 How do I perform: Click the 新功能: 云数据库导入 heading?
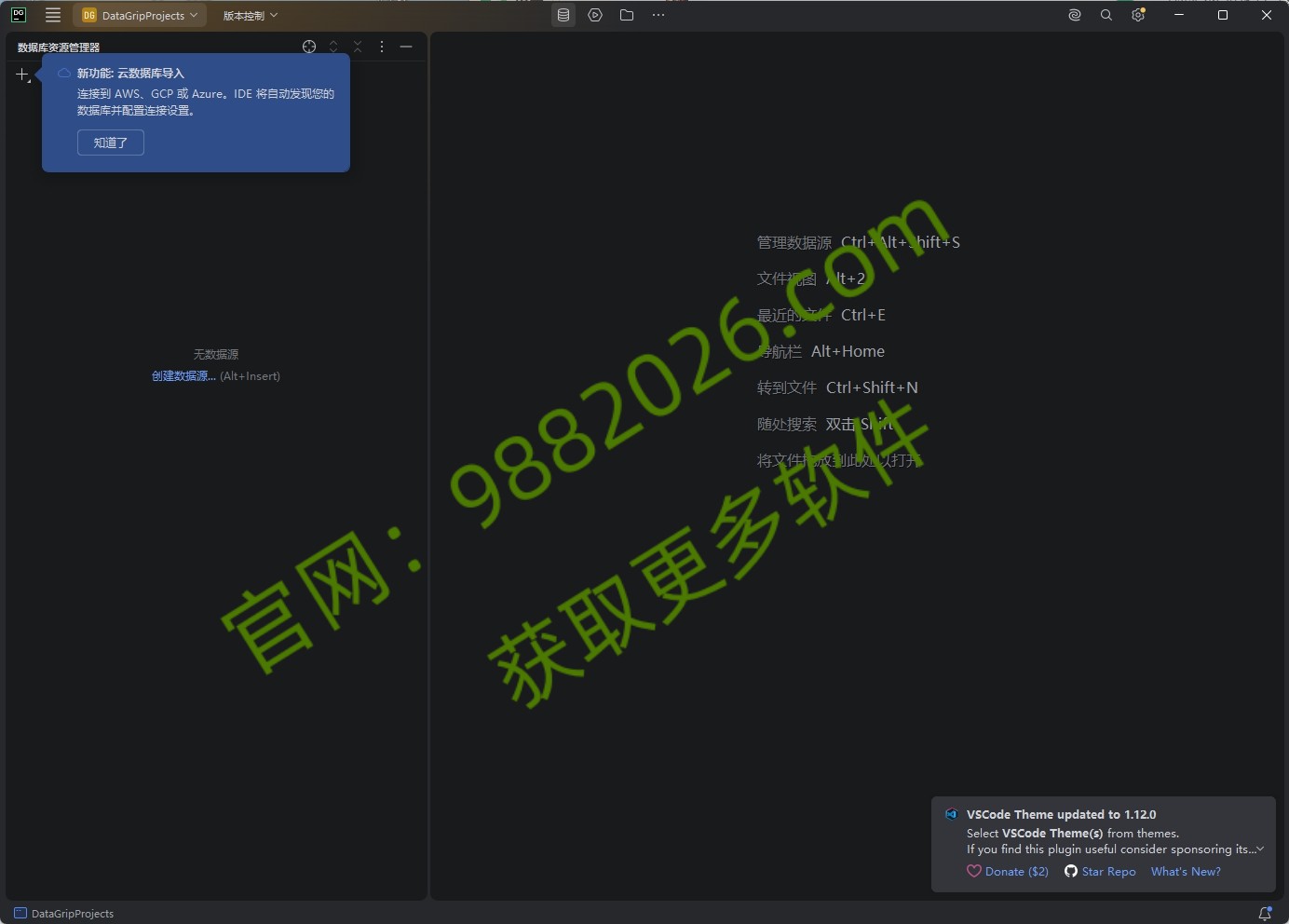coord(130,74)
